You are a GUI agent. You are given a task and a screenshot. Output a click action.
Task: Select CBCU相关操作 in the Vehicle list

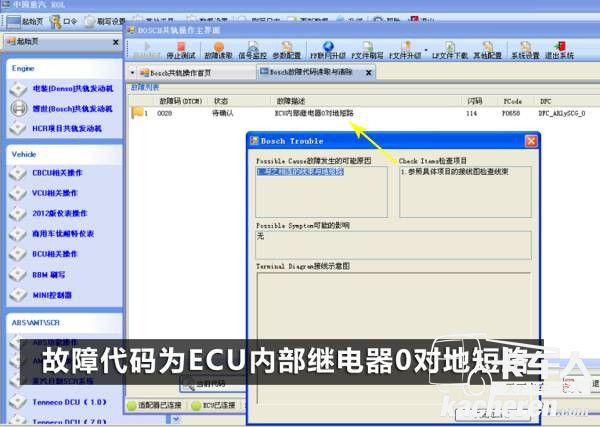tap(60, 174)
